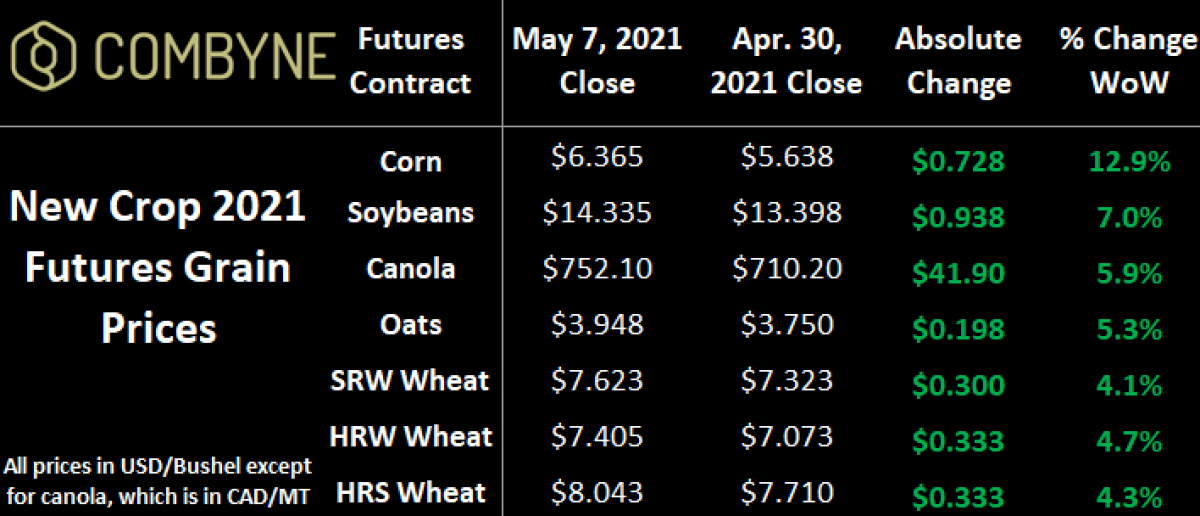
Task: Select the Futures Contract column header
Action: [x=410, y=61]
